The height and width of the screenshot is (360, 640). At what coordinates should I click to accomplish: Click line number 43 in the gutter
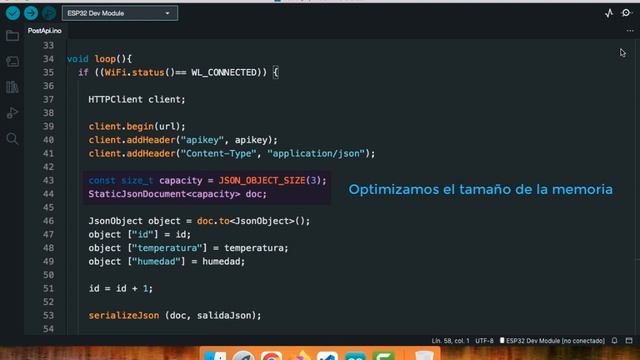click(48, 180)
